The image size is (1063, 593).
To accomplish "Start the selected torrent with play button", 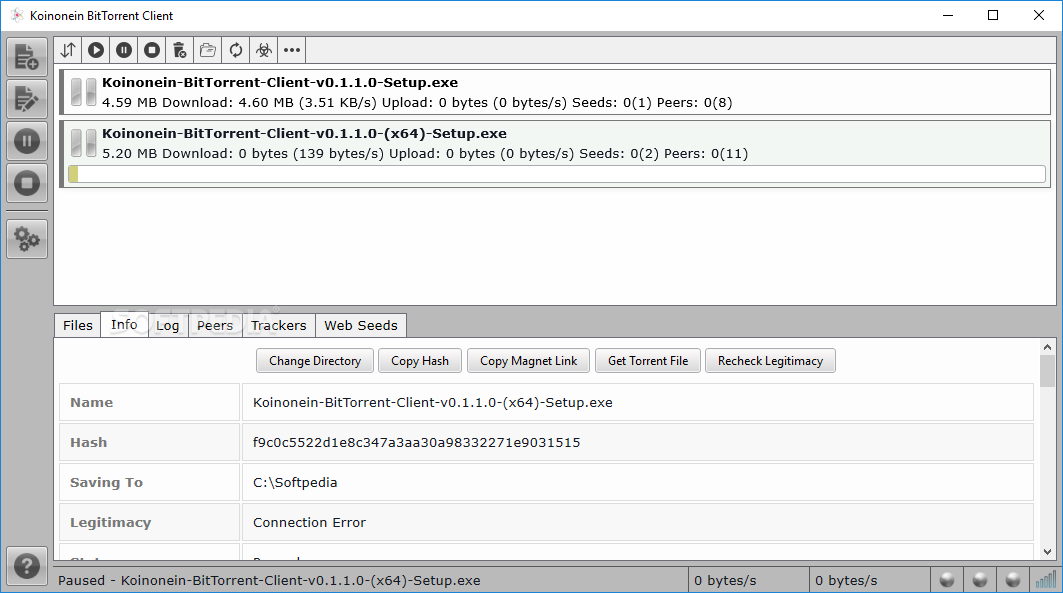I will tap(96, 50).
